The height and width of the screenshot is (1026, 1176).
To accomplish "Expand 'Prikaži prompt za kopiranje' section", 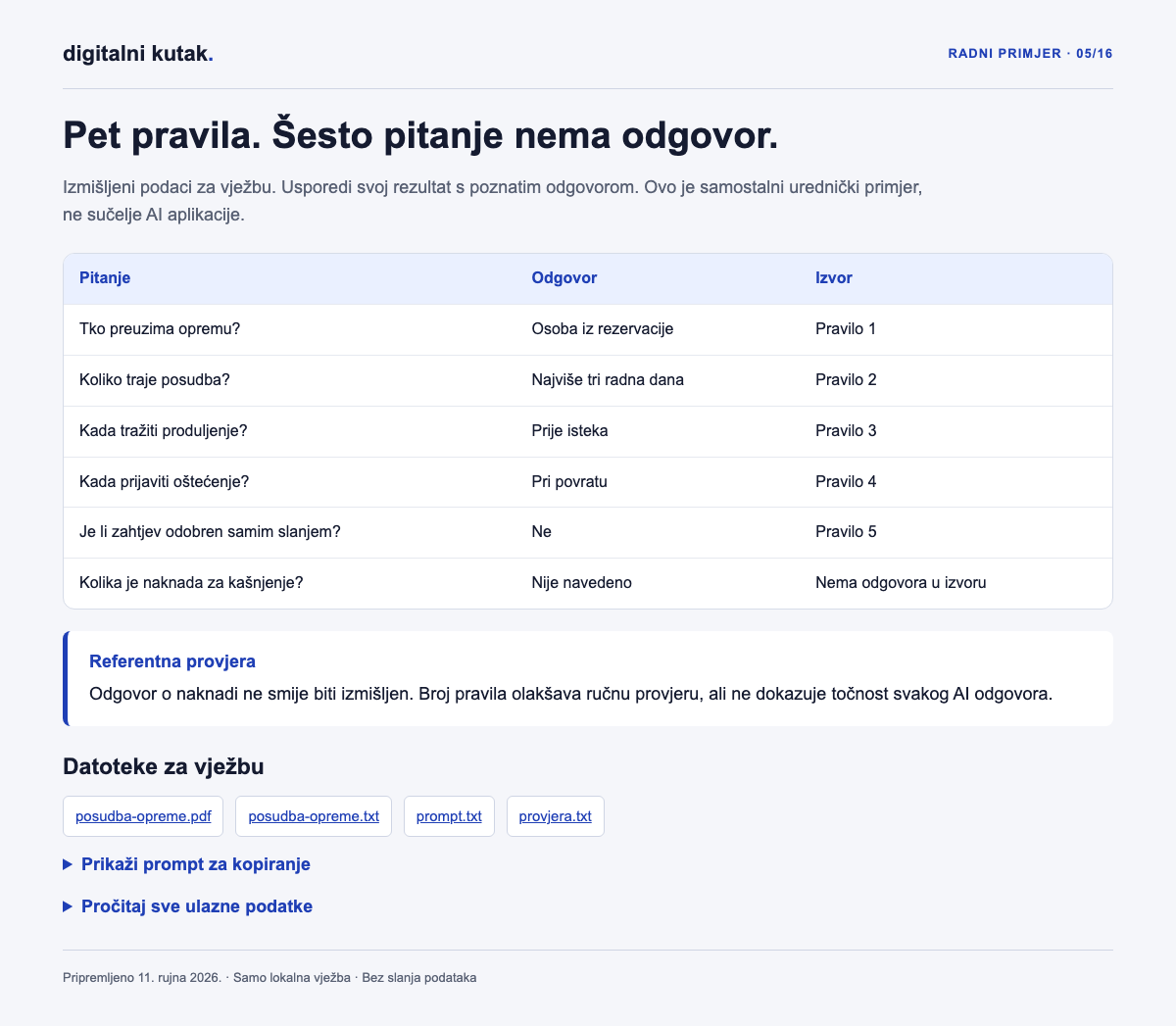I will pos(186,864).
